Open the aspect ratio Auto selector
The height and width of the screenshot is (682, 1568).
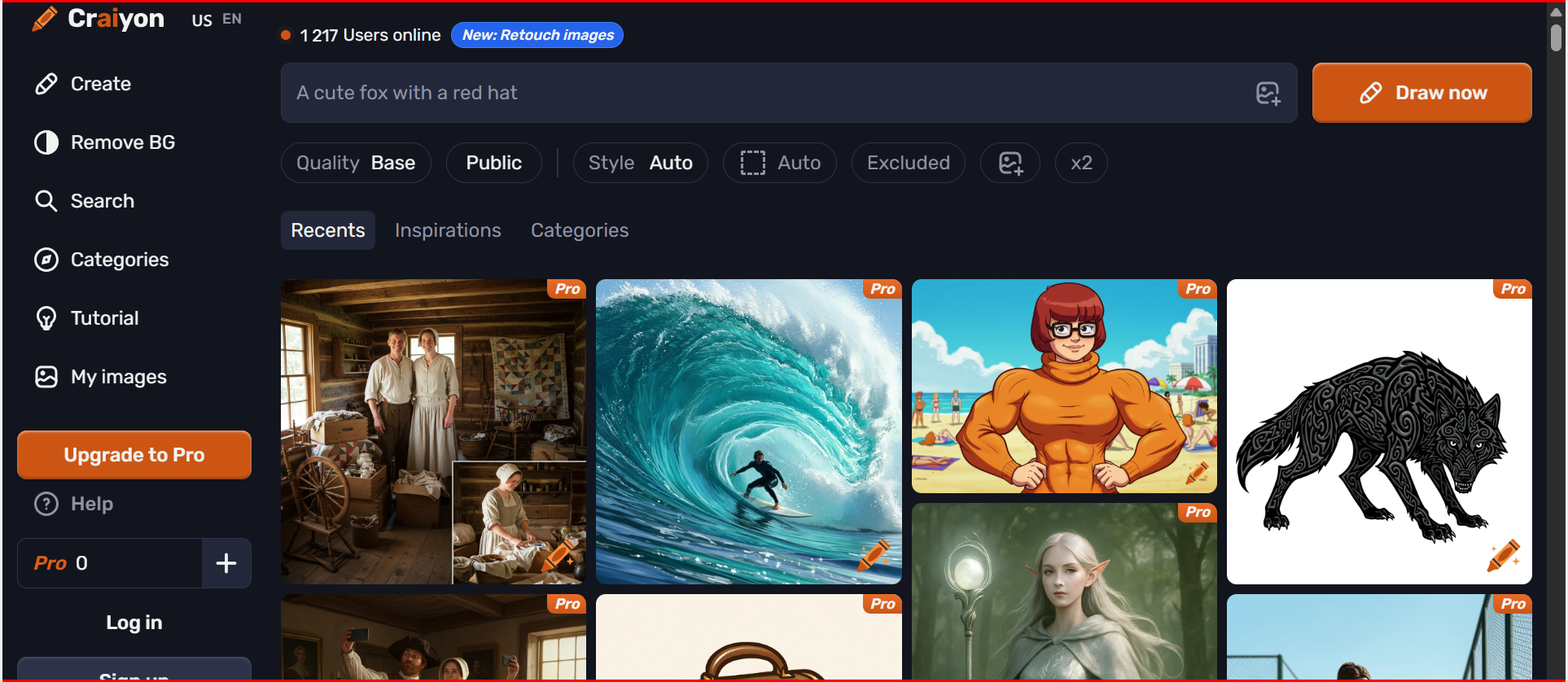(779, 163)
